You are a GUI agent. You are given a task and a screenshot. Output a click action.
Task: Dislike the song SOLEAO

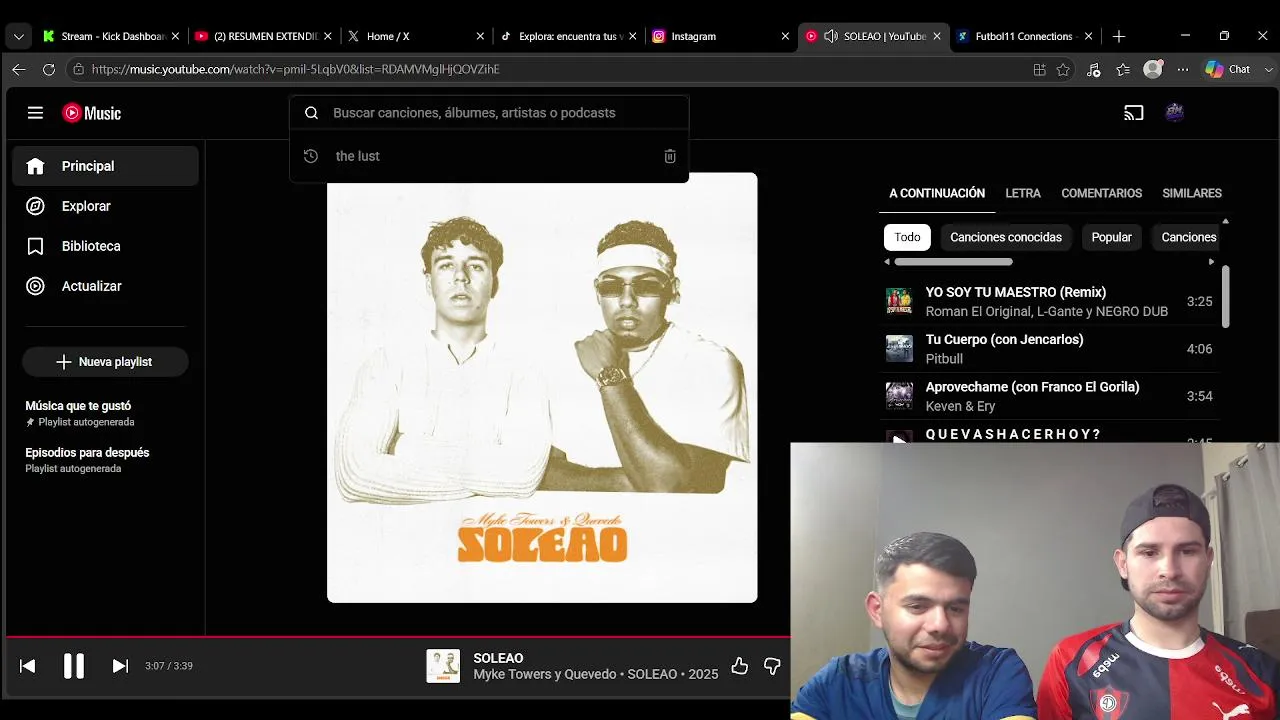[772, 666]
